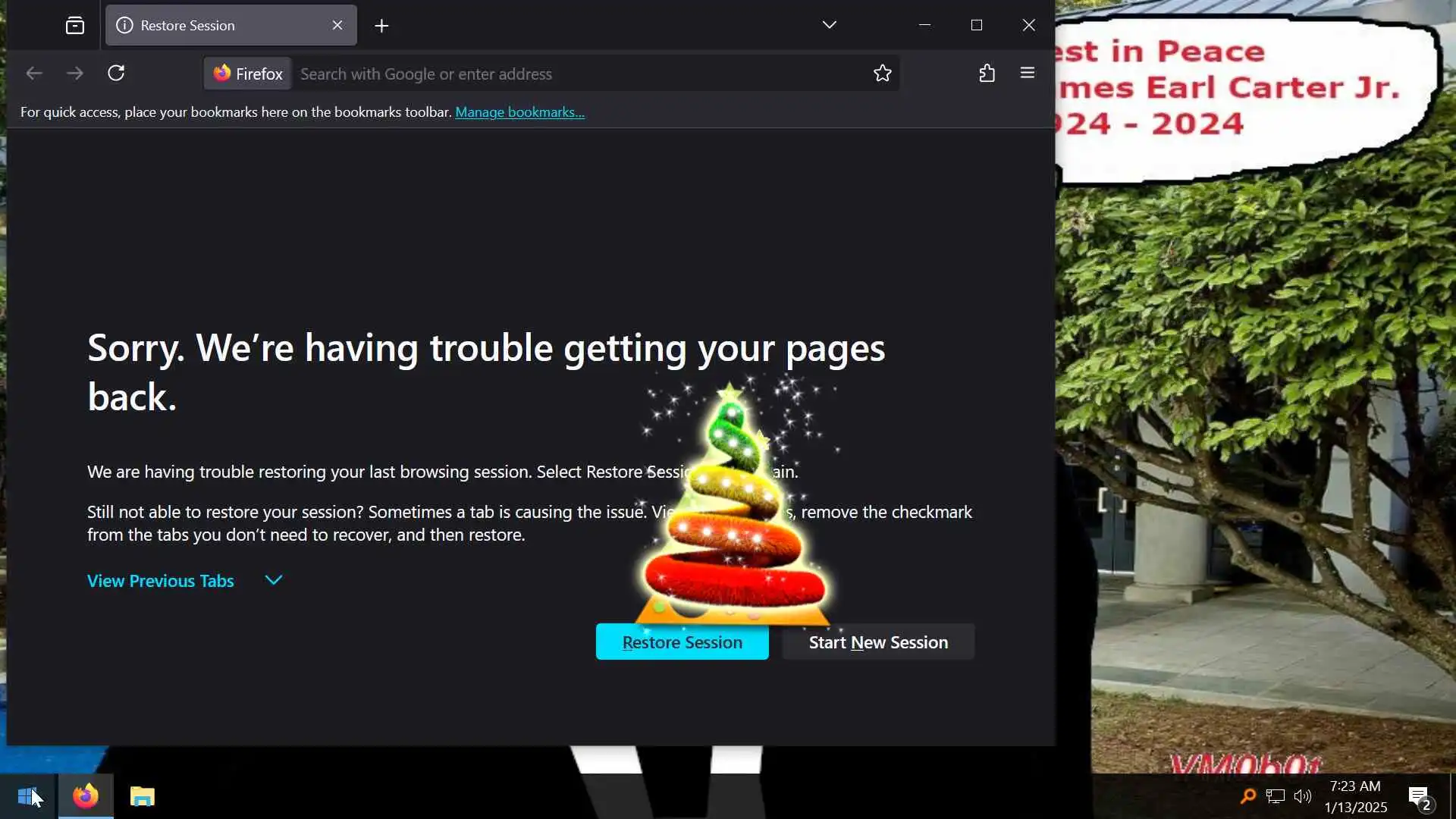
Task: Open the extensions puzzle icon
Action: click(987, 74)
